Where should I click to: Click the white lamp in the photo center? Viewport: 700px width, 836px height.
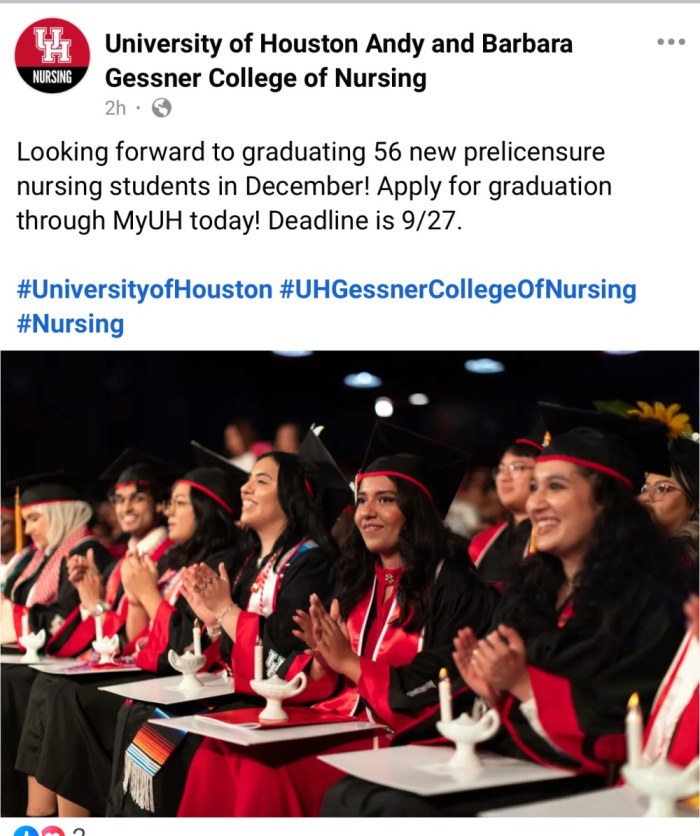pos(276,690)
